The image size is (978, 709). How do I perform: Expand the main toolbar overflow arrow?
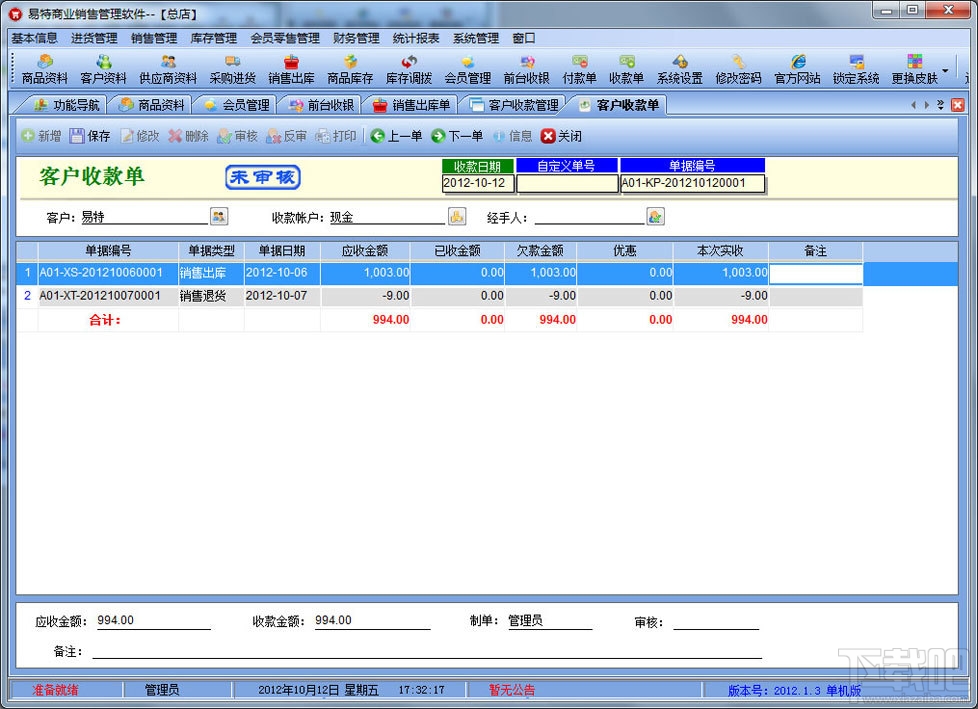(x=946, y=70)
